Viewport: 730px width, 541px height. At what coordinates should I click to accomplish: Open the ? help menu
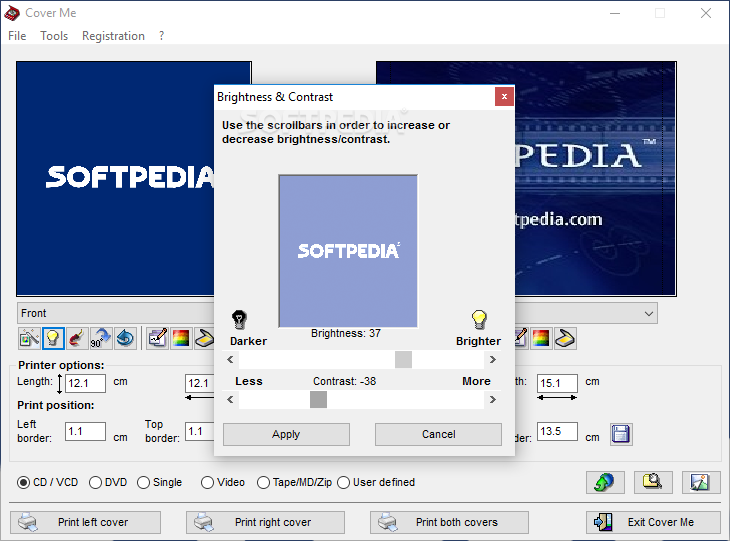pyautogui.click(x=161, y=36)
